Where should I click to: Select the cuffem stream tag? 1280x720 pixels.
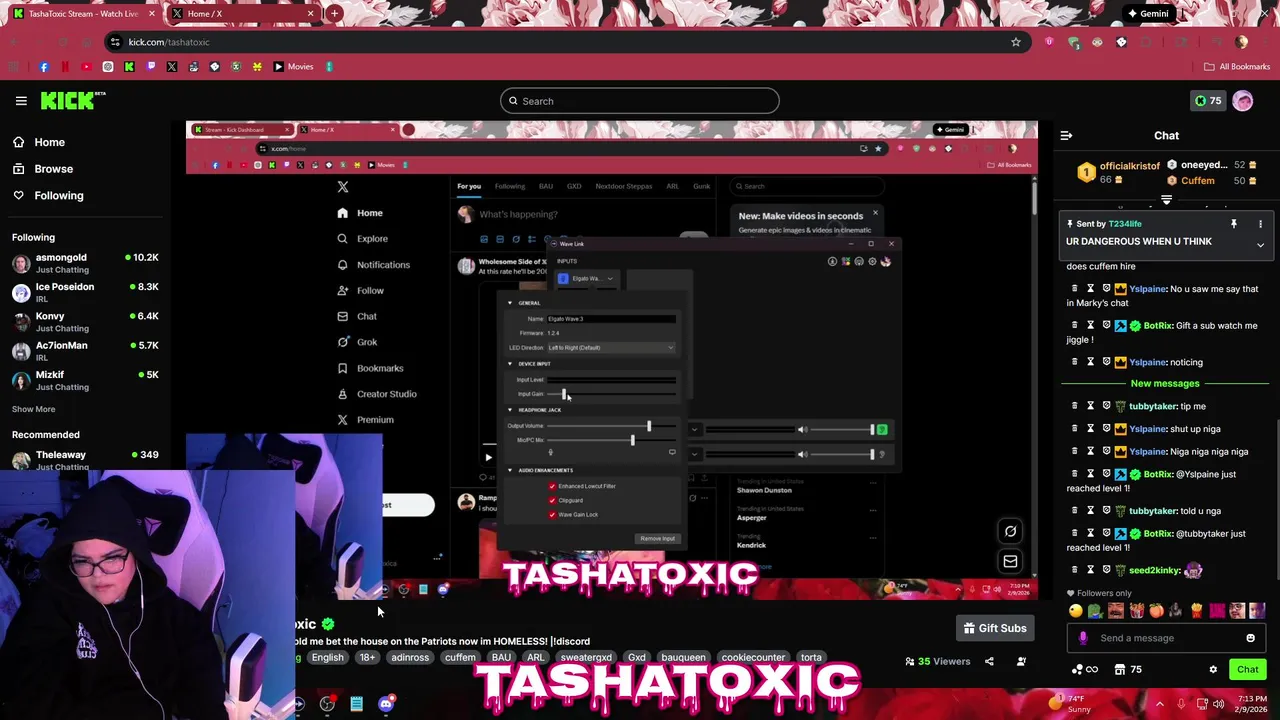pyautogui.click(x=460, y=657)
